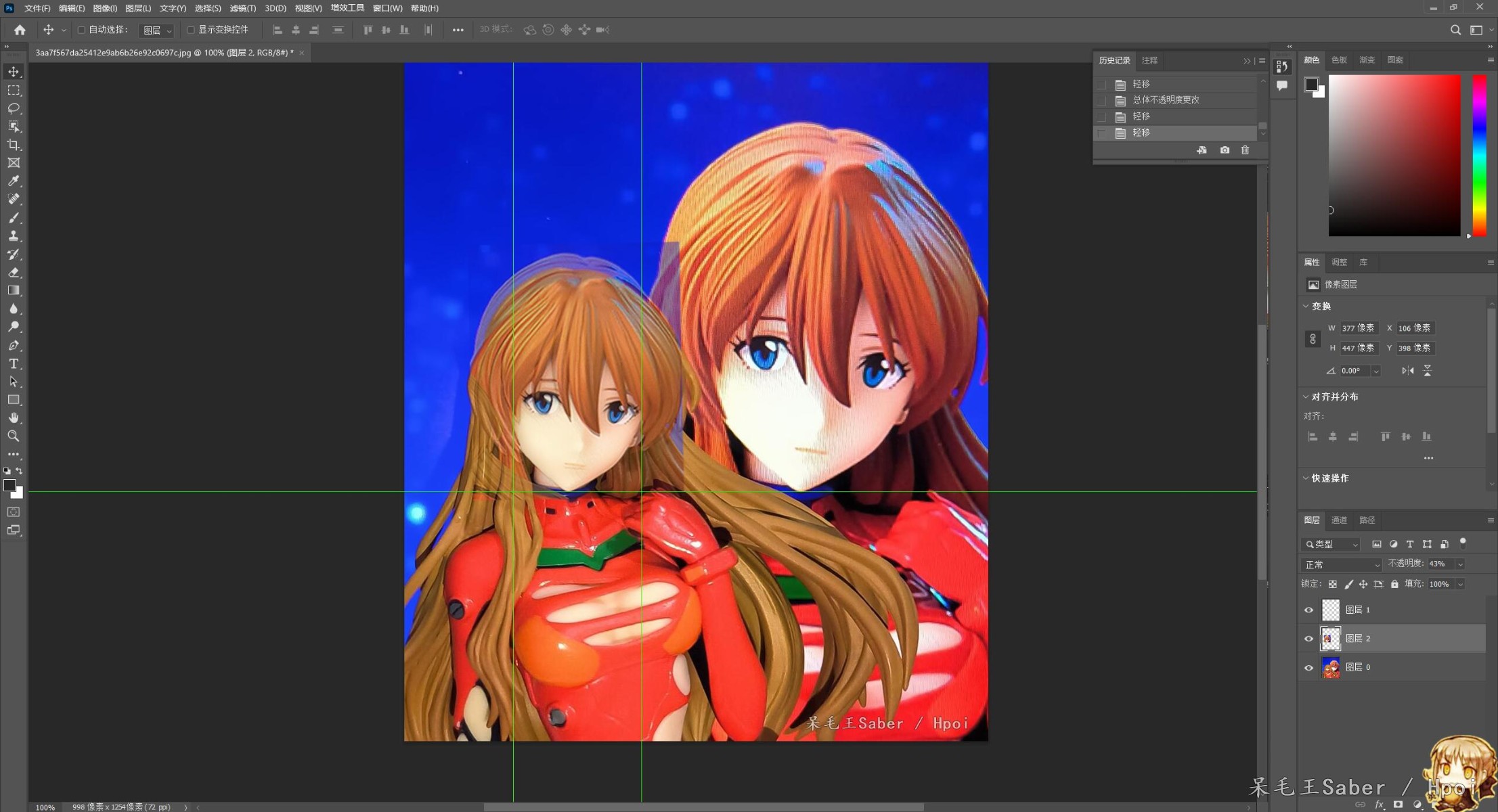Click the rainbow hue slider strip
1498x812 pixels.
click(x=1480, y=156)
